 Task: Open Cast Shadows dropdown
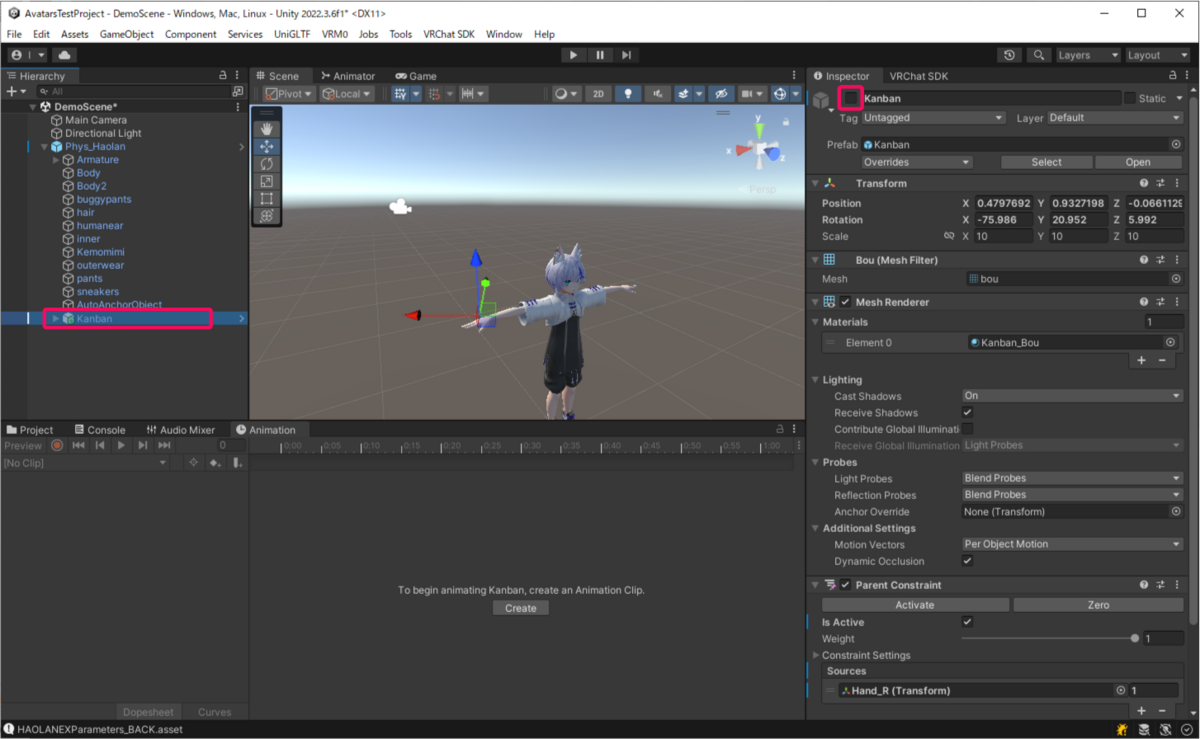click(x=1072, y=396)
